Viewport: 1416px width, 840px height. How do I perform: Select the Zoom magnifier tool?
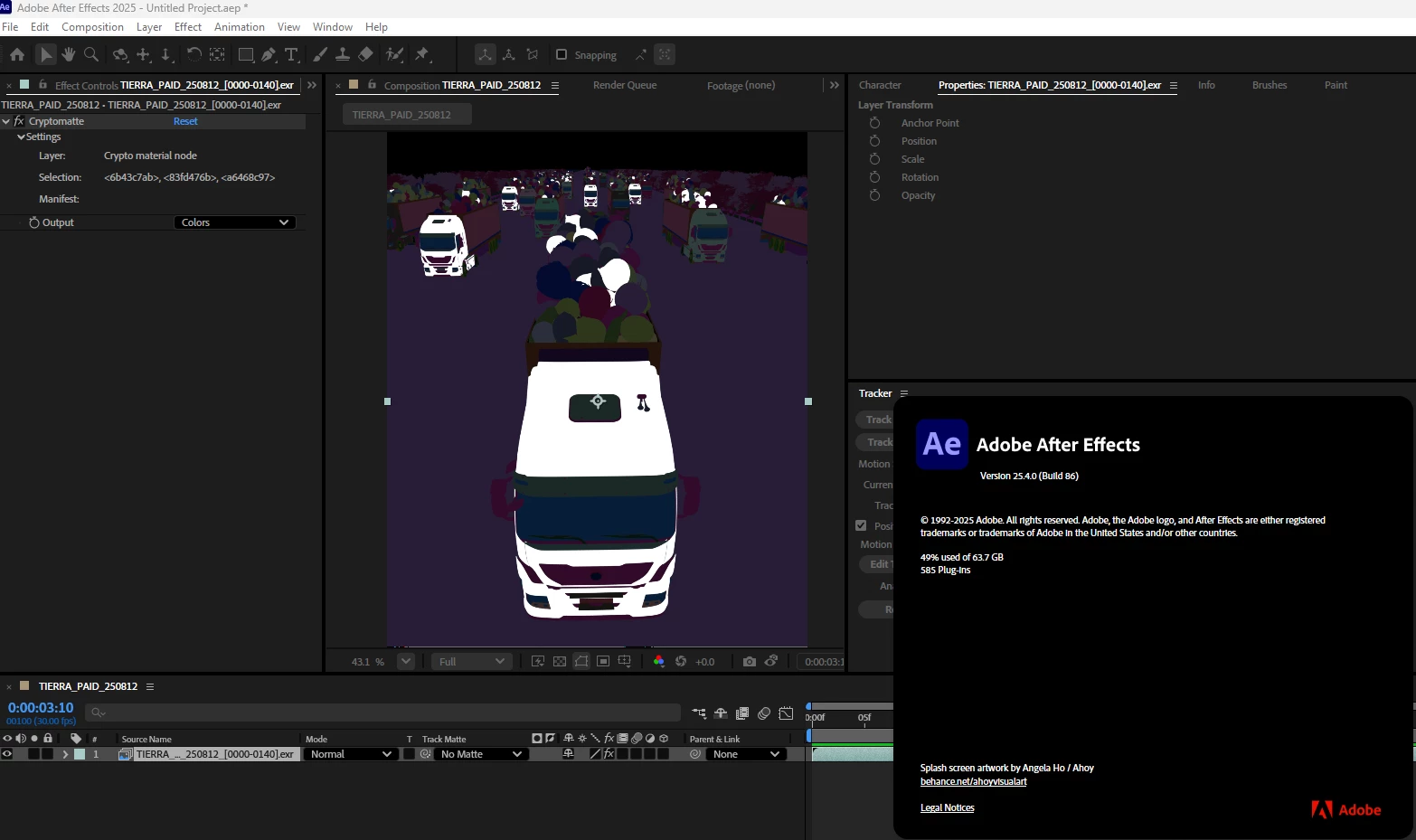tap(91, 55)
